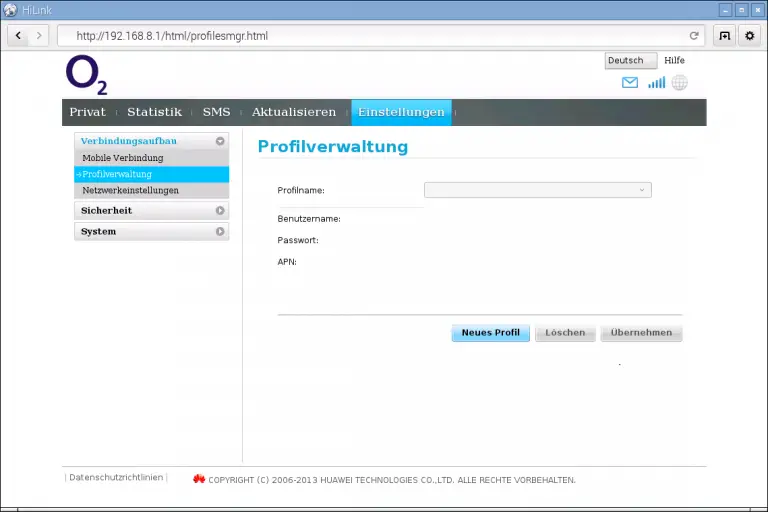The image size is (768, 512).
Task: Open the bookmark icon next to address bar
Action: point(724,36)
